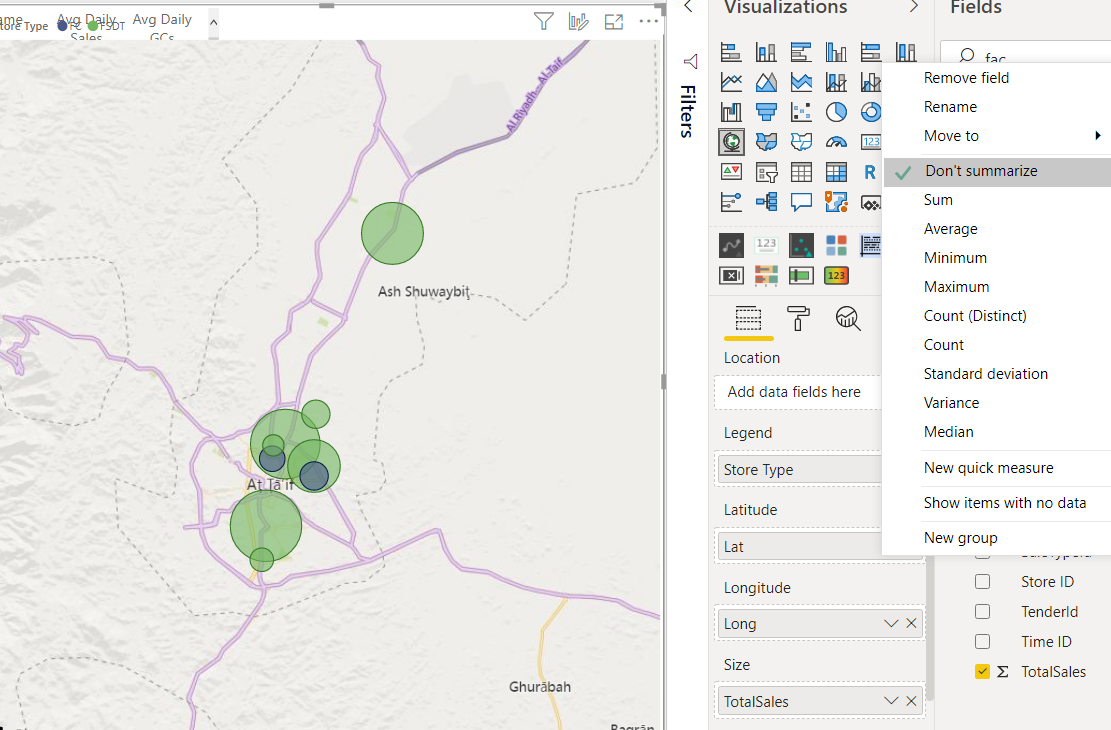1111x730 pixels.
Task: Check the Time ID field checkbox
Action: click(982, 641)
